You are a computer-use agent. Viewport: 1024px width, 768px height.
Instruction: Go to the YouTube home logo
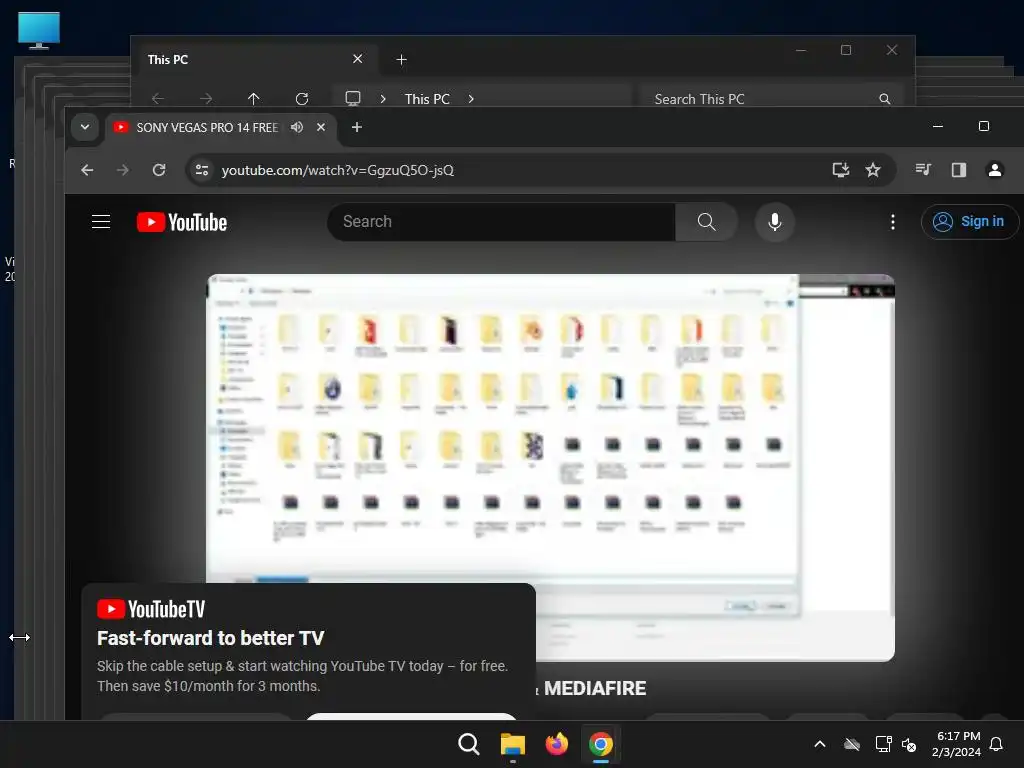pyautogui.click(x=182, y=223)
